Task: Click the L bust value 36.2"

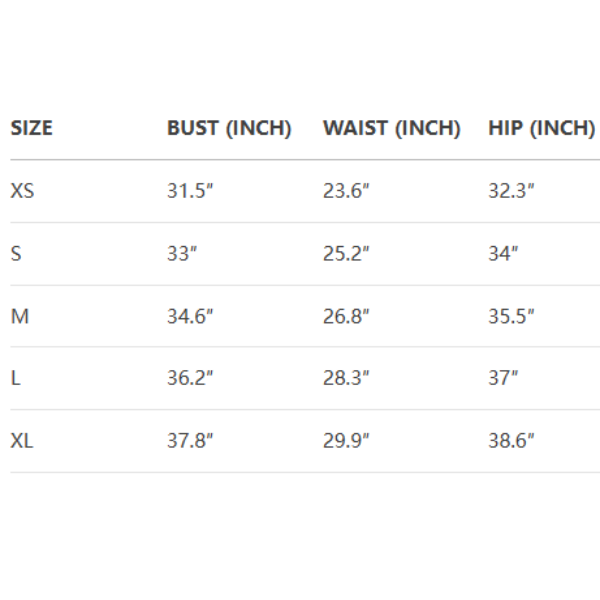Action: [190, 378]
